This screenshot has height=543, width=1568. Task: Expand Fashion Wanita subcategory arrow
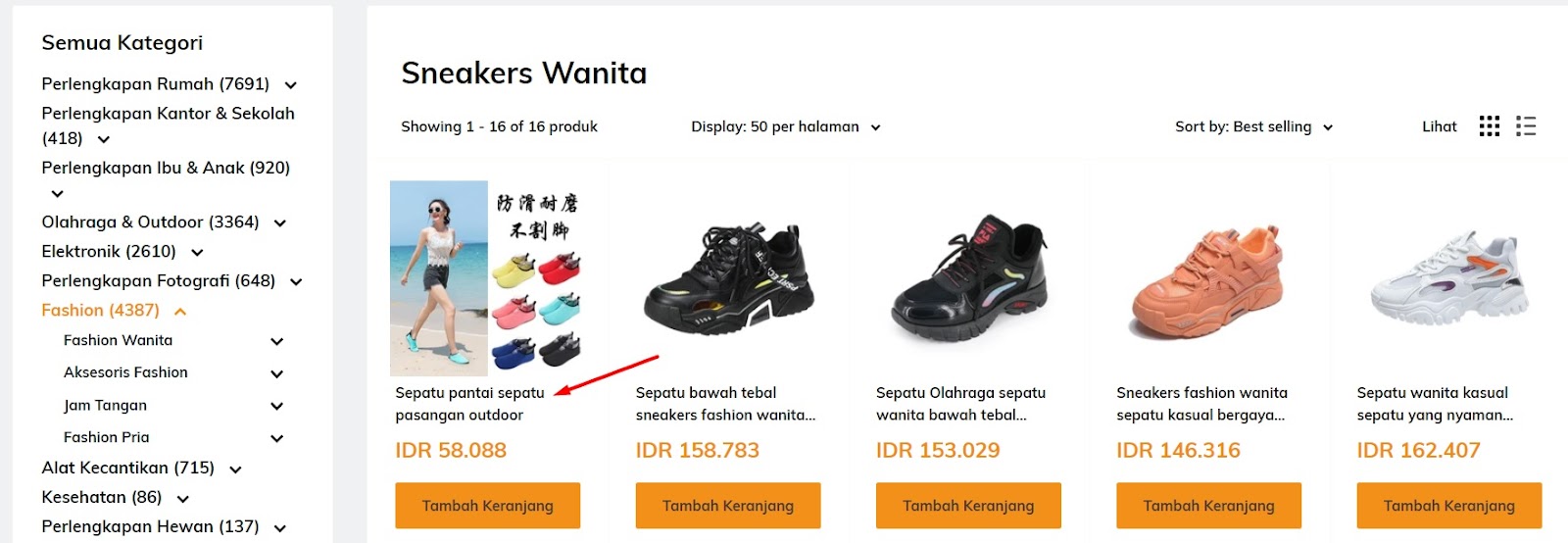pyautogui.click(x=276, y=342)
